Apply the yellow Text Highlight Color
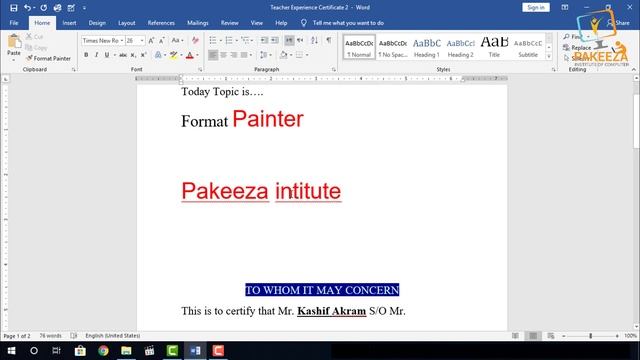Viewport: 640px width, 360px height. (173, 55)
